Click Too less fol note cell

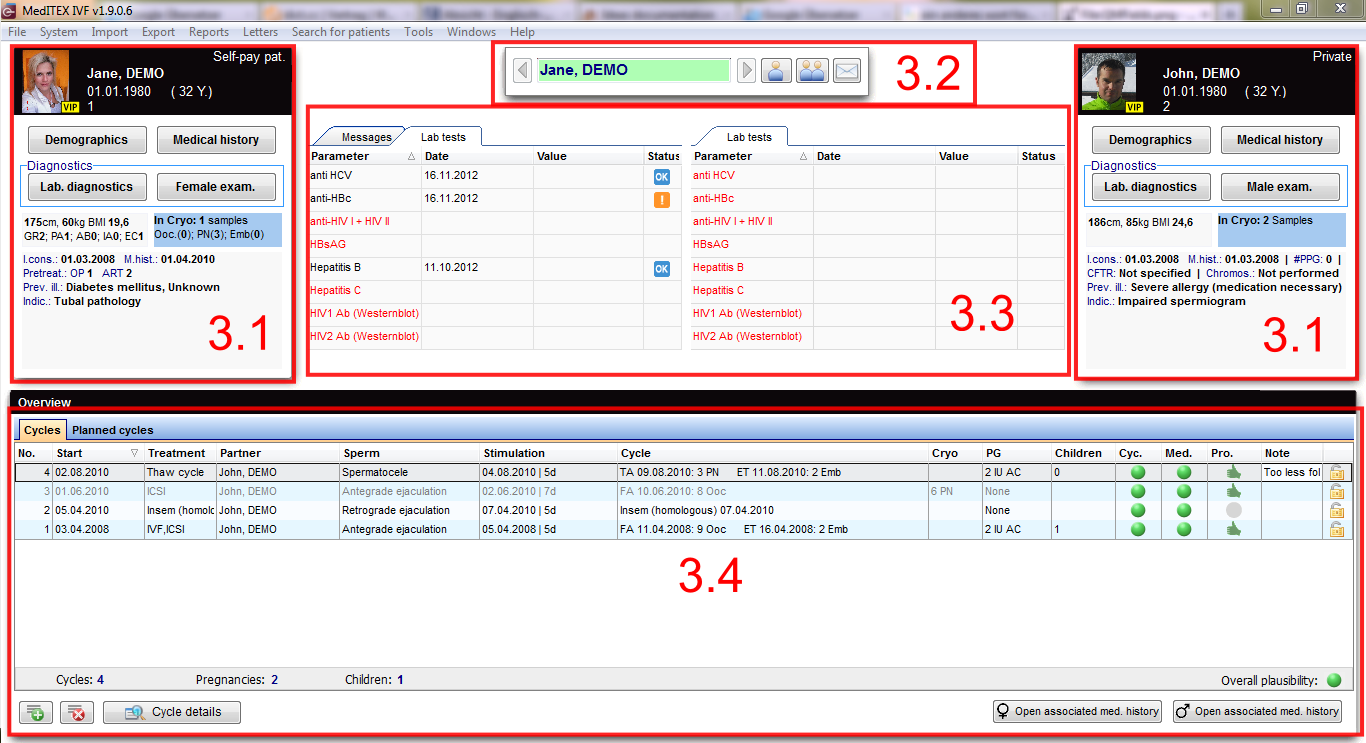coord(1292,472)
